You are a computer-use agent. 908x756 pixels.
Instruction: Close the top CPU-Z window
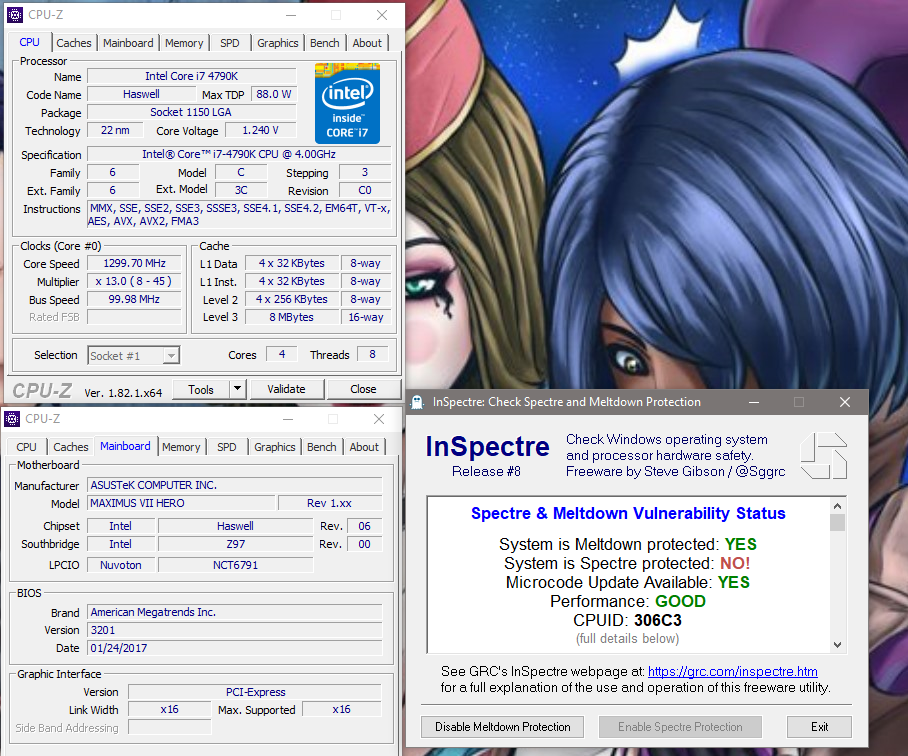382,15
